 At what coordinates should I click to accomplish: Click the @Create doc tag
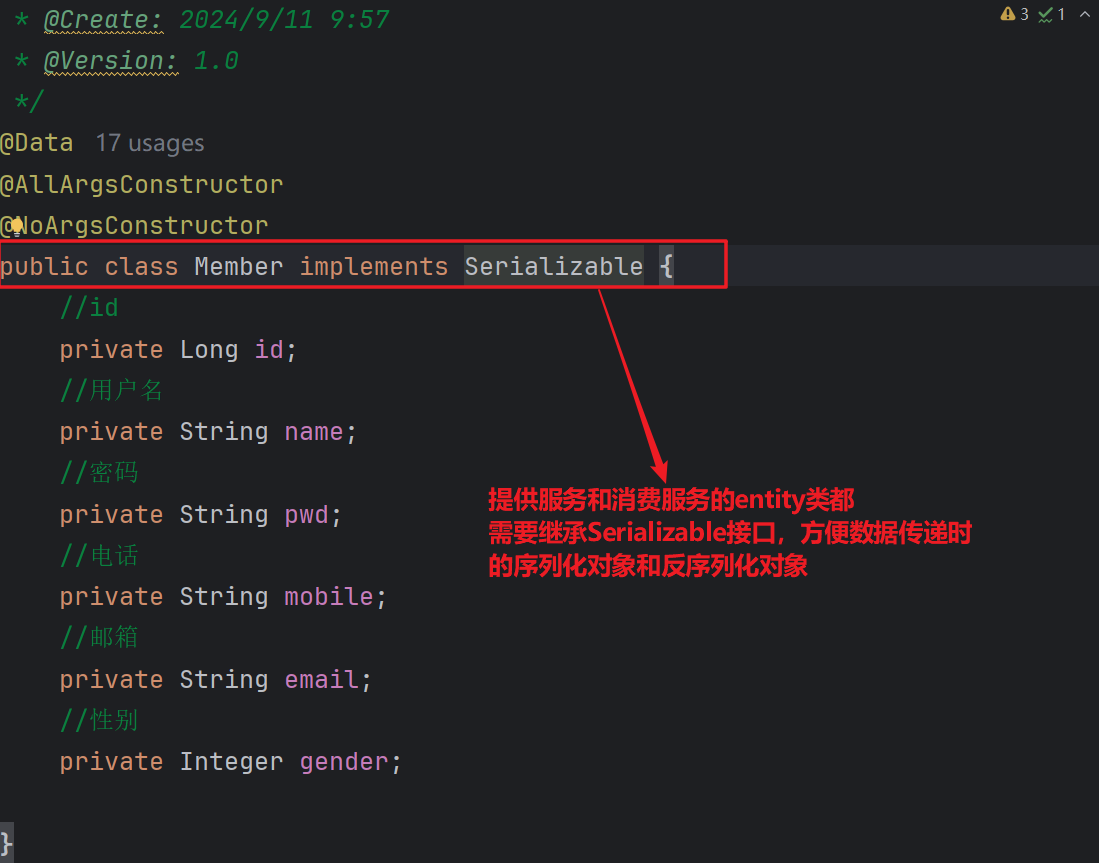(104, 19)
